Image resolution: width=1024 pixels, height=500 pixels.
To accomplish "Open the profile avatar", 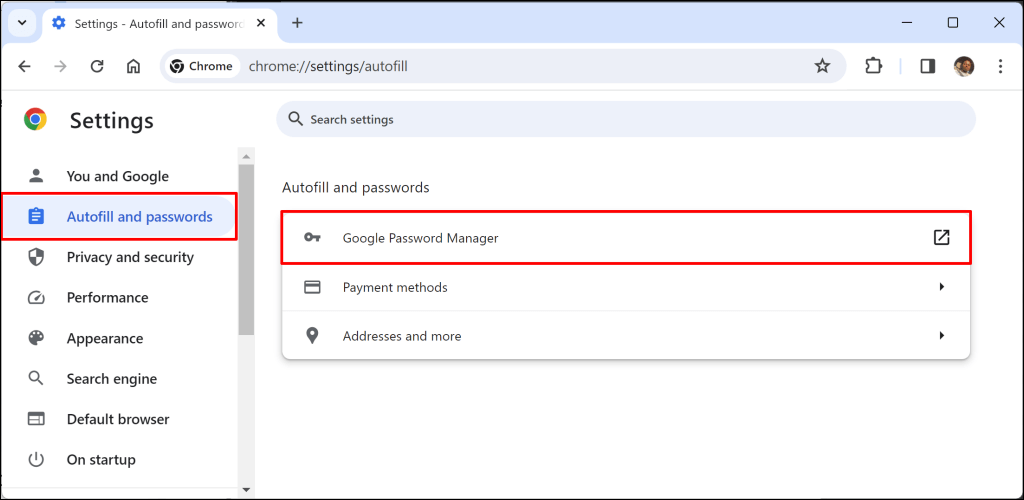I will tap(963, 66).
